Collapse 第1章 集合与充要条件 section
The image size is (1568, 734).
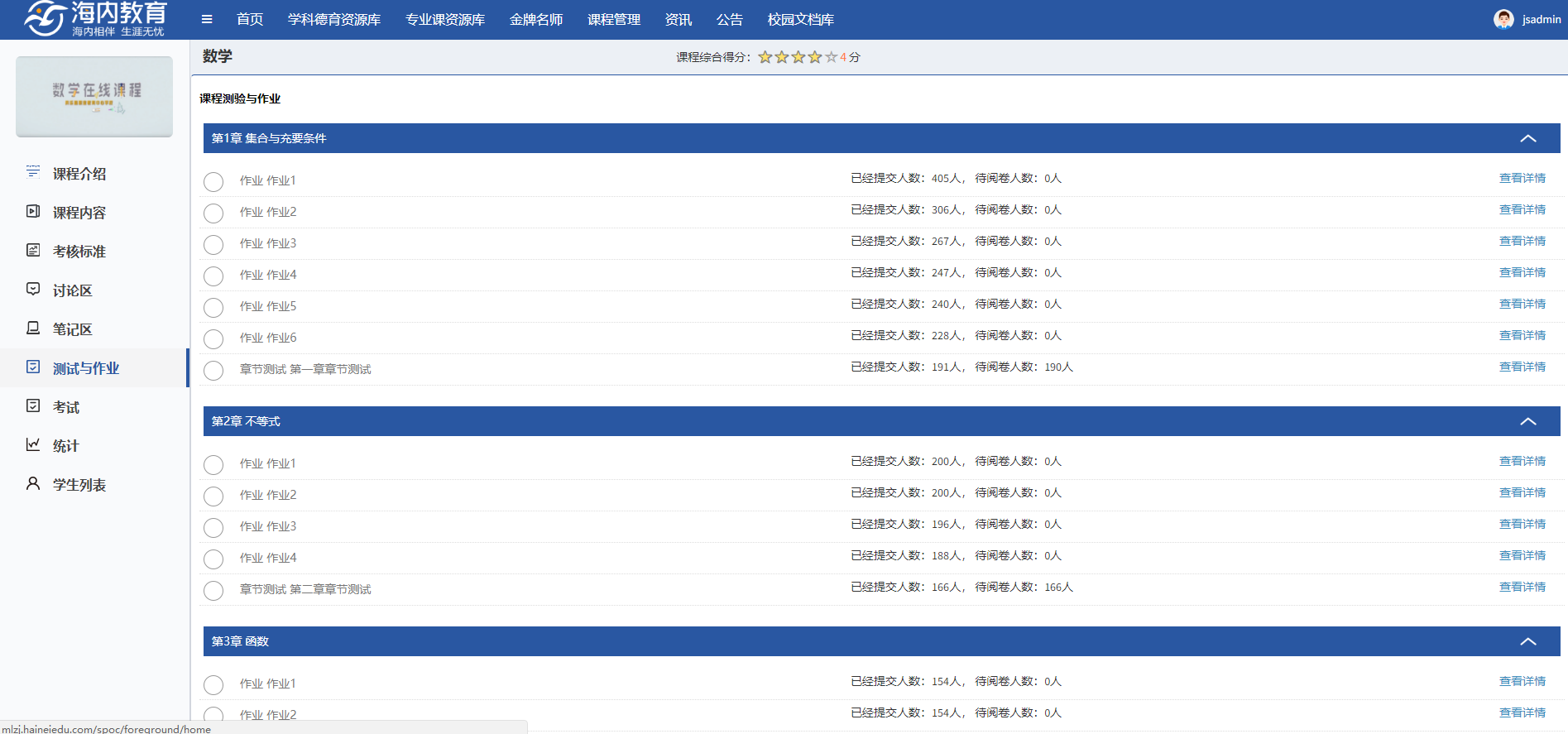tap(1528, 138)
